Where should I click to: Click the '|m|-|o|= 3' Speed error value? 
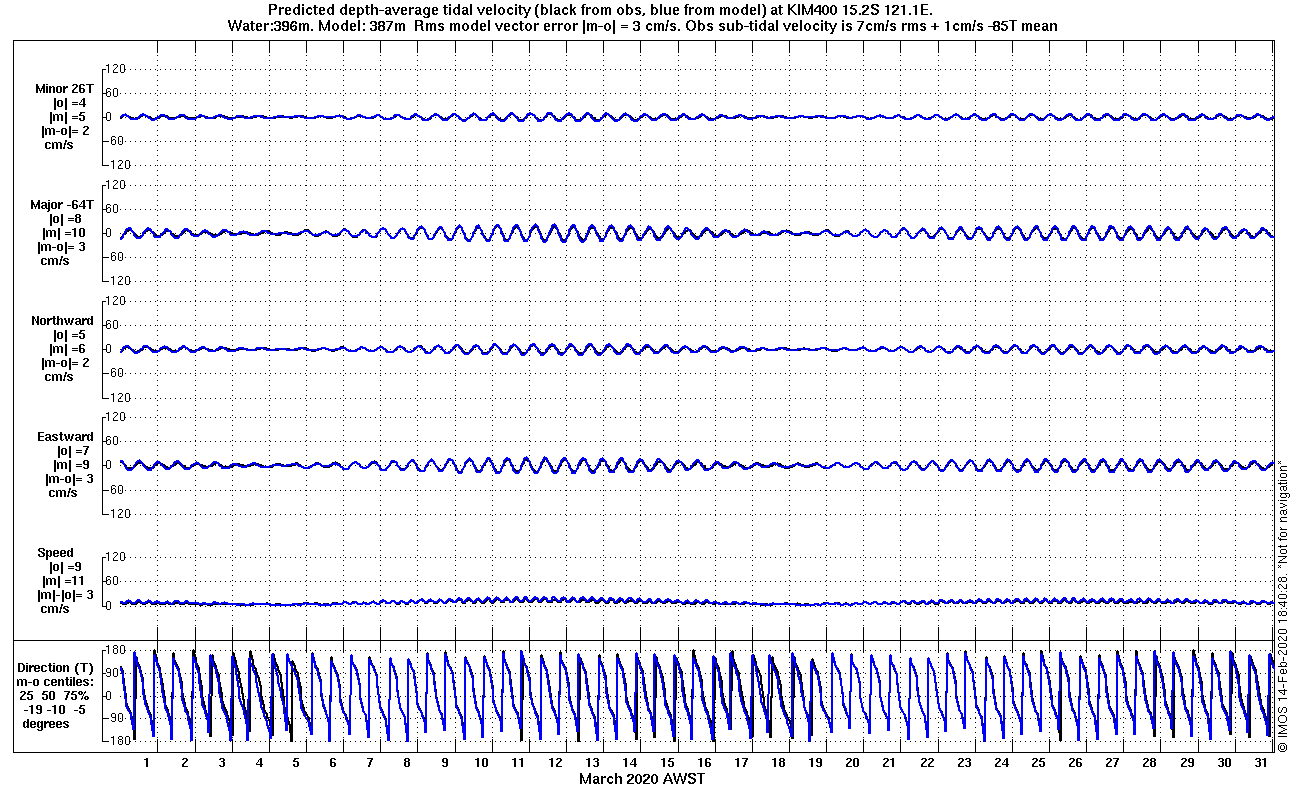pos(64,595)
